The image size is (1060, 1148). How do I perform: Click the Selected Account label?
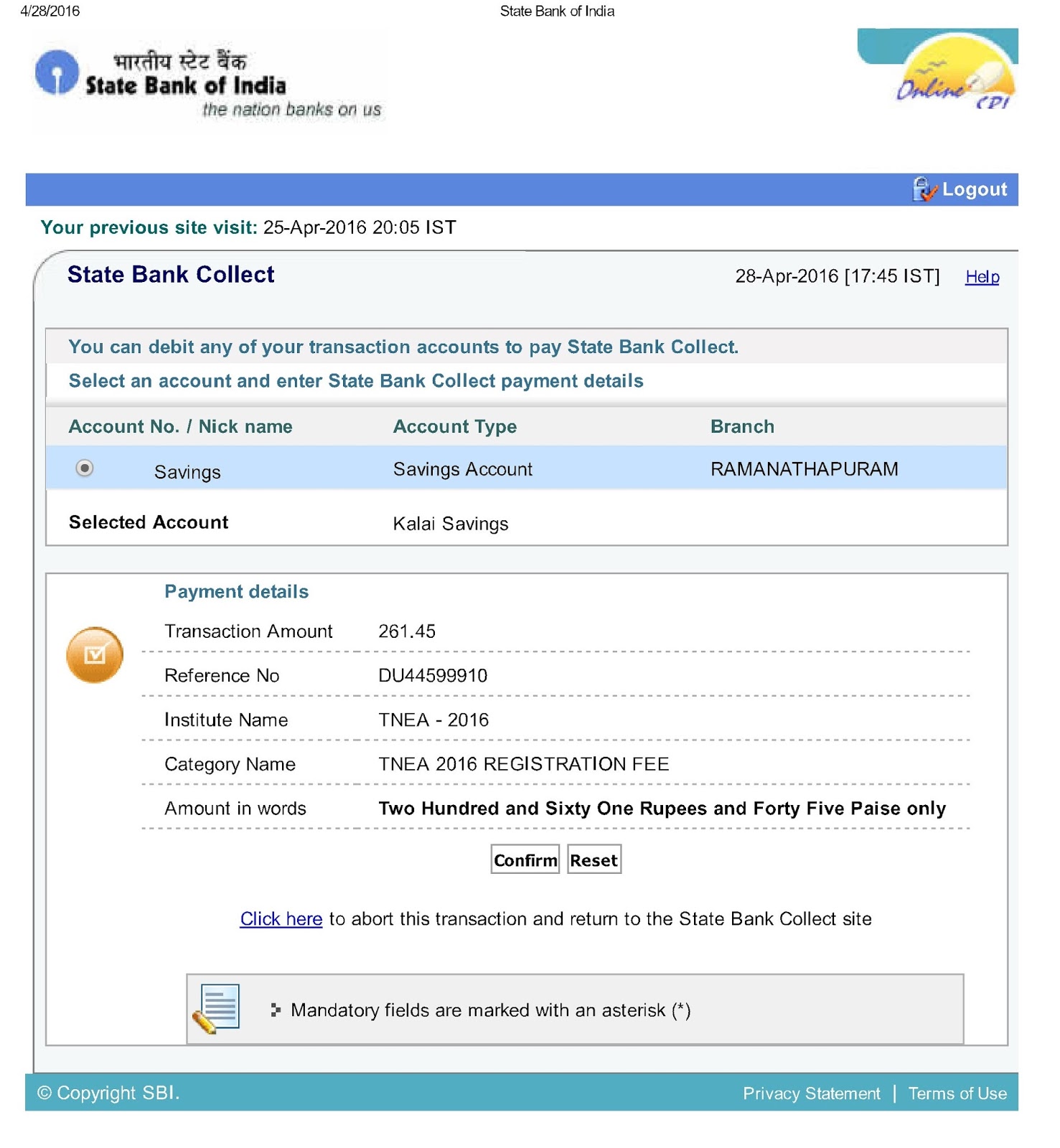149,522
